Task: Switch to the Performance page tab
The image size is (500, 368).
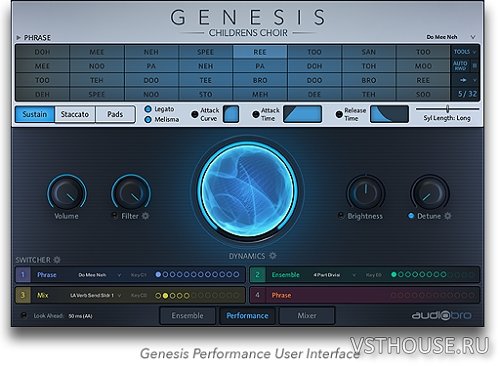Action: tap(247, 316)
